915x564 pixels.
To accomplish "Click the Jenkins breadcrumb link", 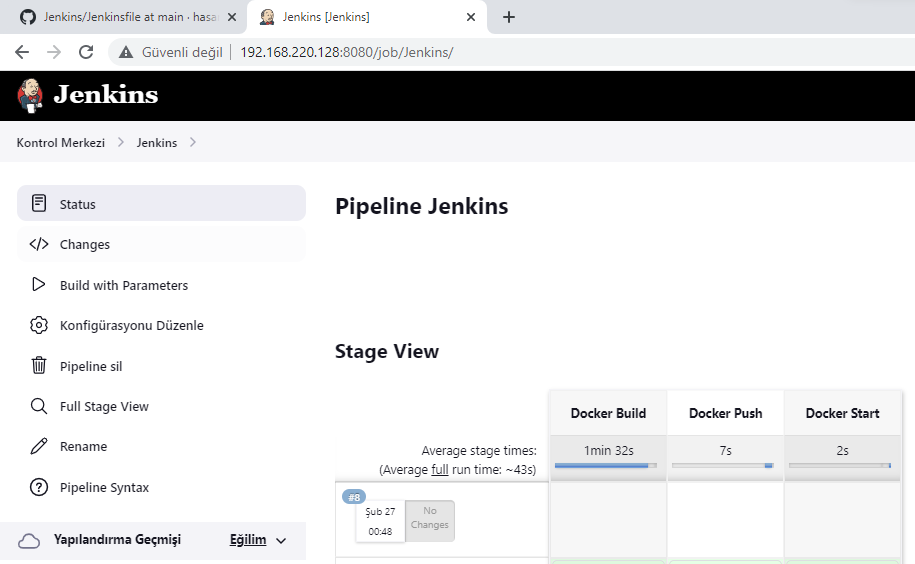I will 156,142.
